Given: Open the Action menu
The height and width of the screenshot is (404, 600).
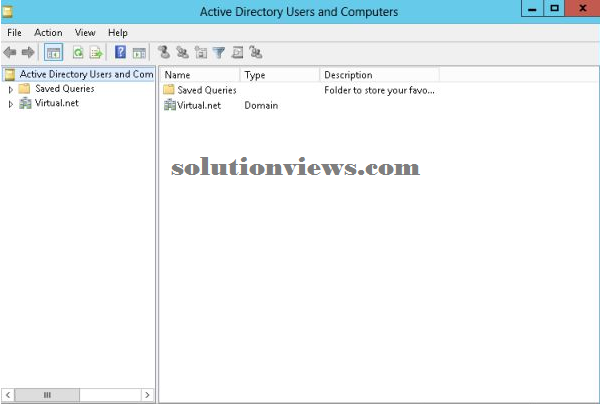Looking at the screenshot, I should (48, 33).
